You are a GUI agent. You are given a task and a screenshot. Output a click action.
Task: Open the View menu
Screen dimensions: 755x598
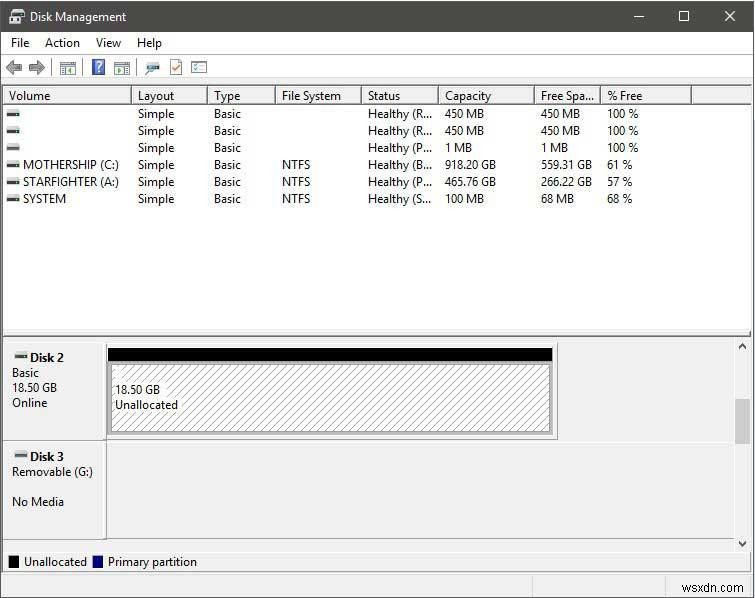(x=108, y=43)
